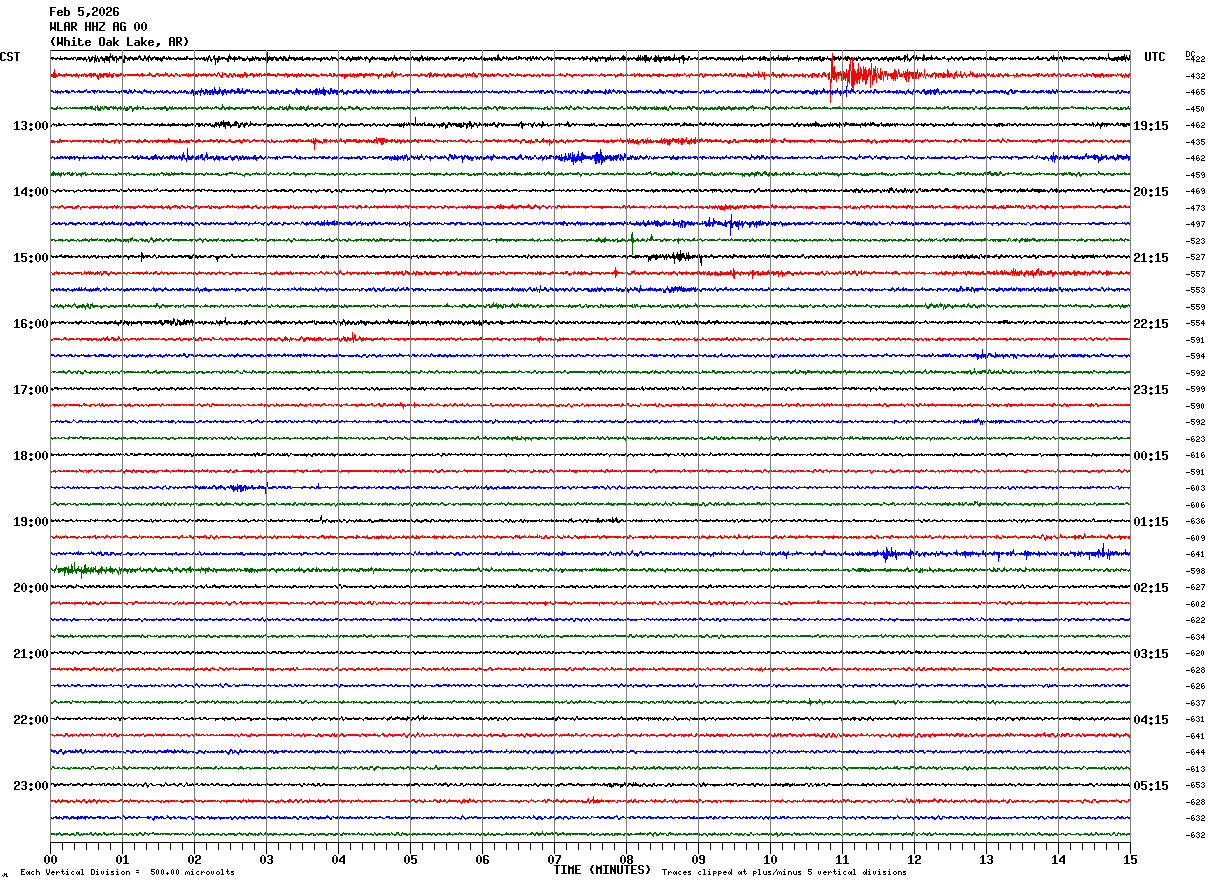The image size is (1210, 886).
Task: Click the '03' tick label on minutes axis
Action: pyautogui.click(x=266, y=859)
